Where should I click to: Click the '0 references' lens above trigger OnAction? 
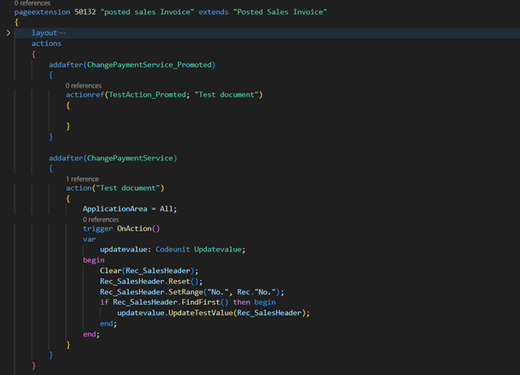[x=101, y=220]
